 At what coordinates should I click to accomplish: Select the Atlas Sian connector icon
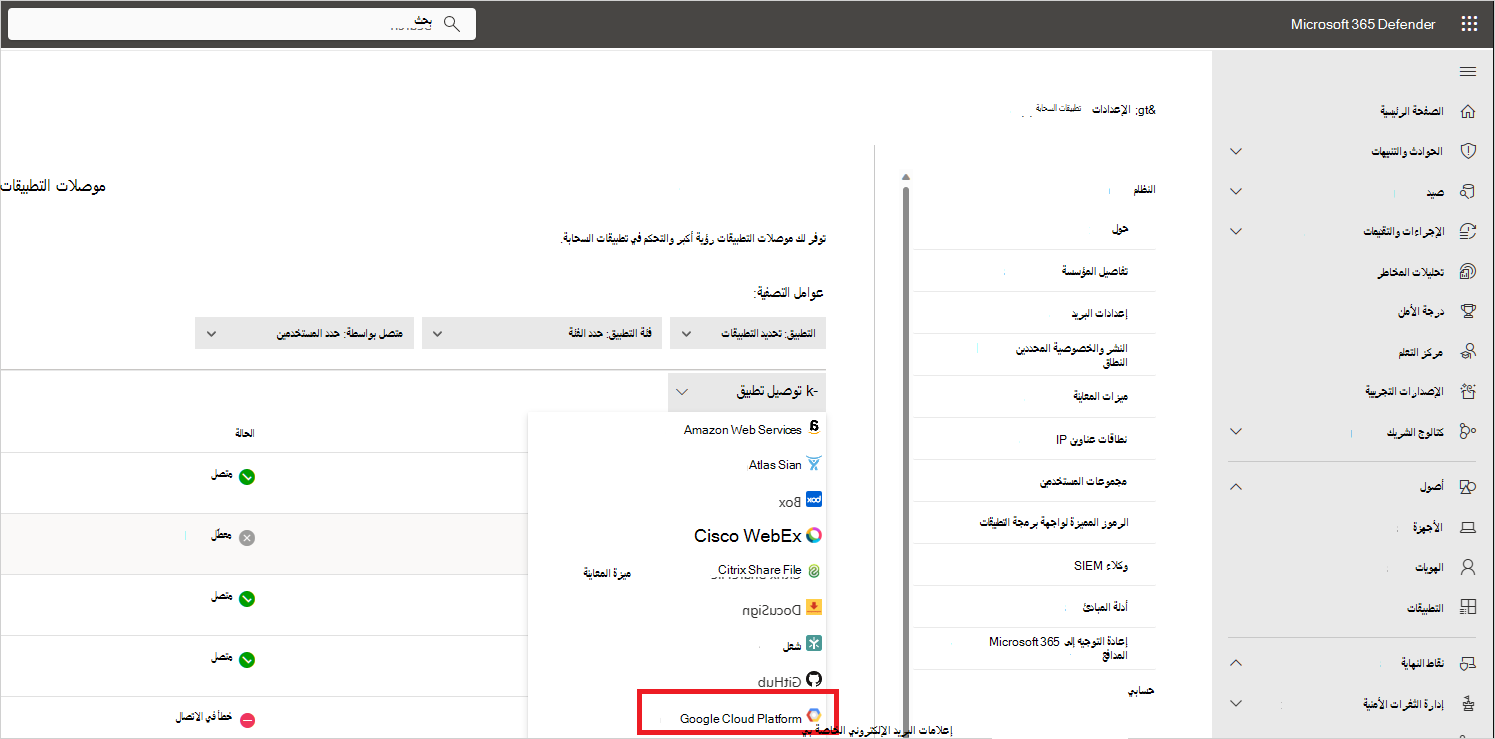814,464
